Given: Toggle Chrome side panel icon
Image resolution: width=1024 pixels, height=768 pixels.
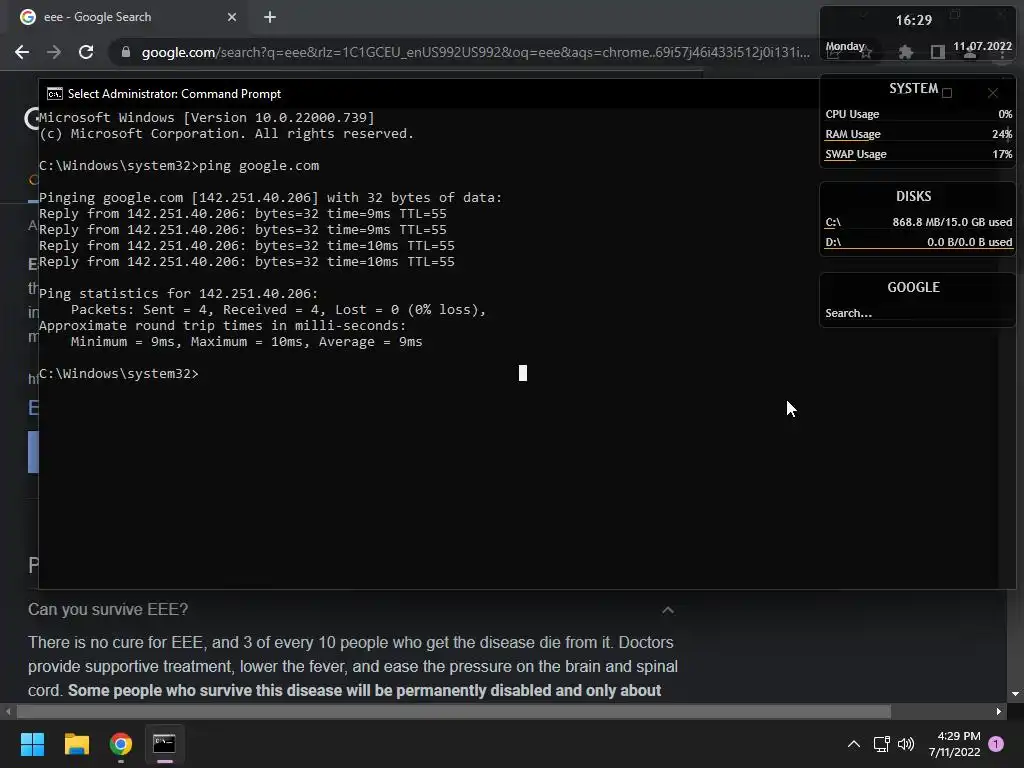Looking at the screenshot, I should pyautogui.click(x=938, y=52).
